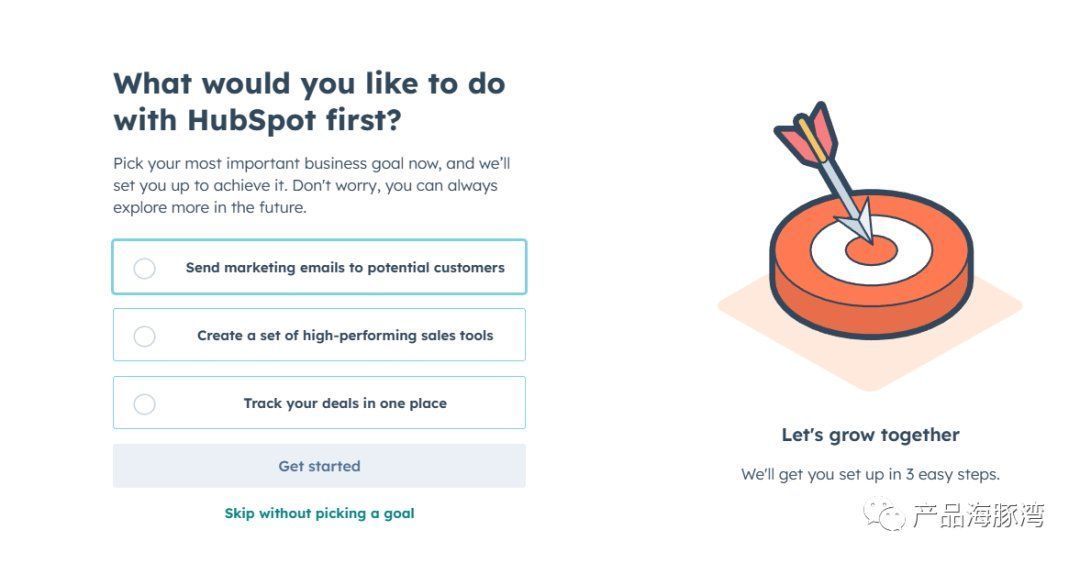Click the orange bullseye center of the target

click(871, 251)
